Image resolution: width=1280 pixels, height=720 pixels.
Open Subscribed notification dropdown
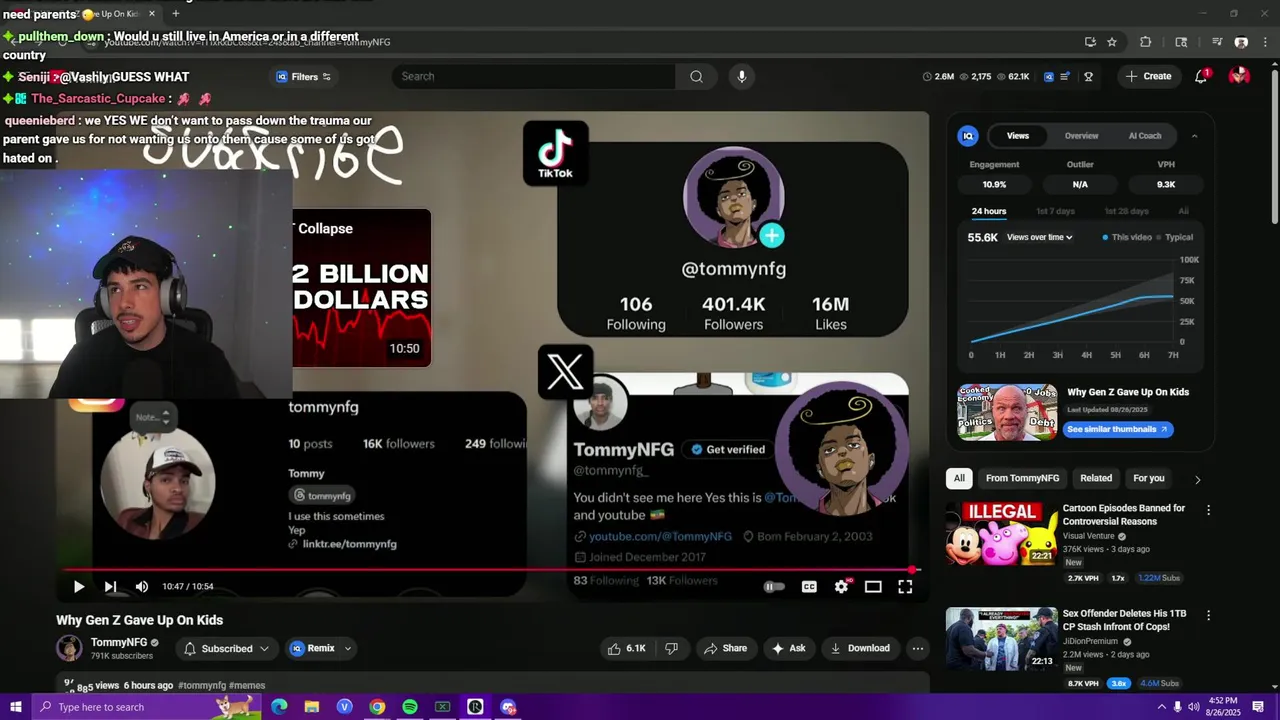[x=227, y=648]
